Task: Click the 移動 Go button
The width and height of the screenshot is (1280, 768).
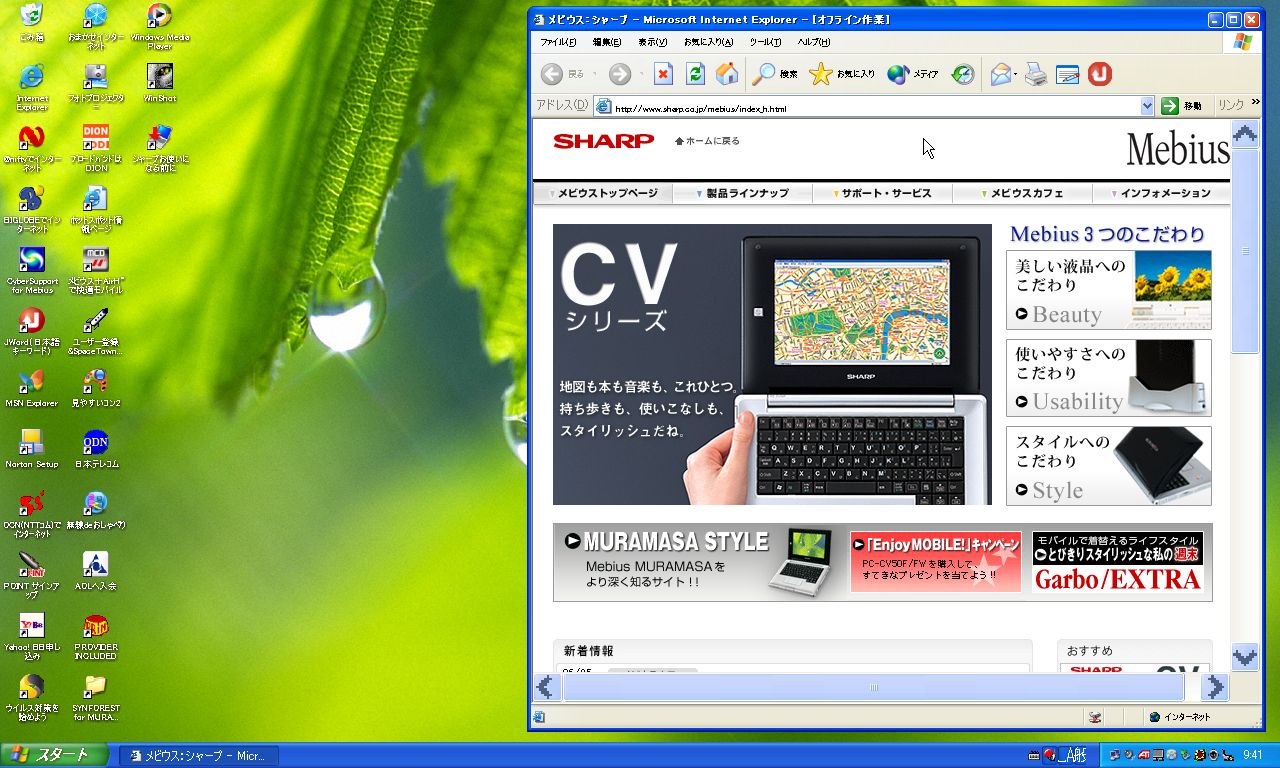Action: pyautogui.click(x=1182, y=106)
